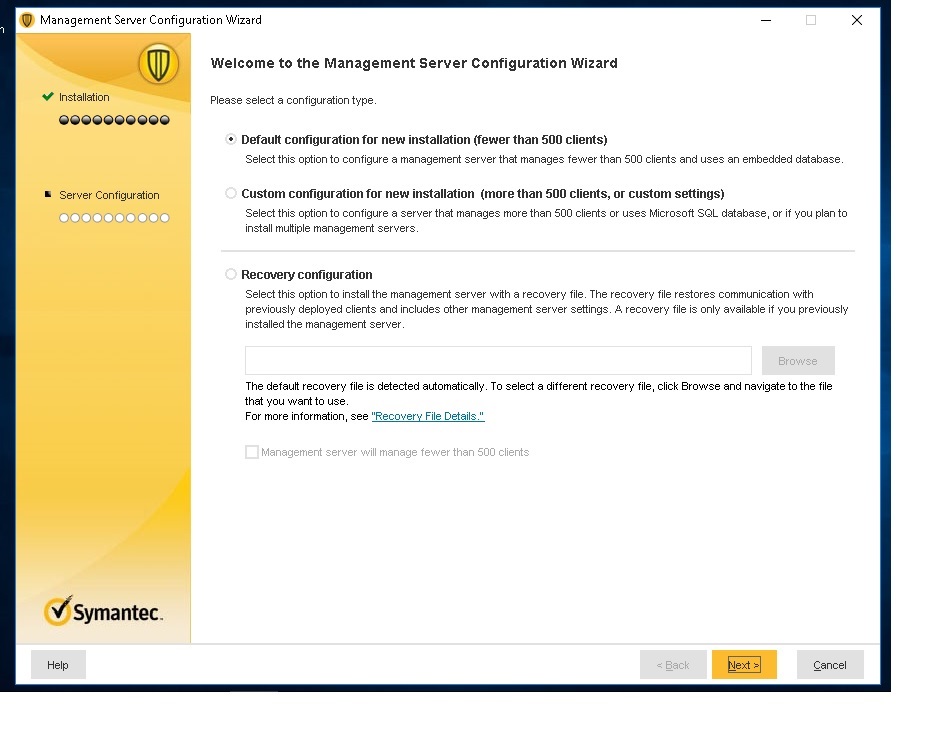Click the 'Please select a configuration type.' text
Viewport: 928px width, 732px height.
(x=293, y=100)
